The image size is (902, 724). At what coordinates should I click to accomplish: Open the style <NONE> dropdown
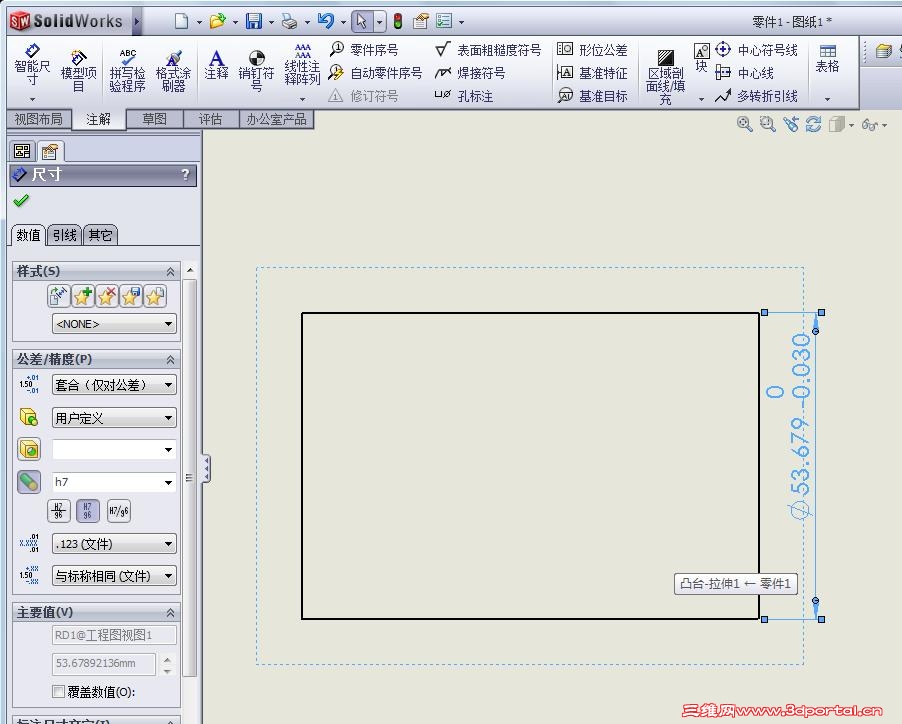[x=114, y=324]
